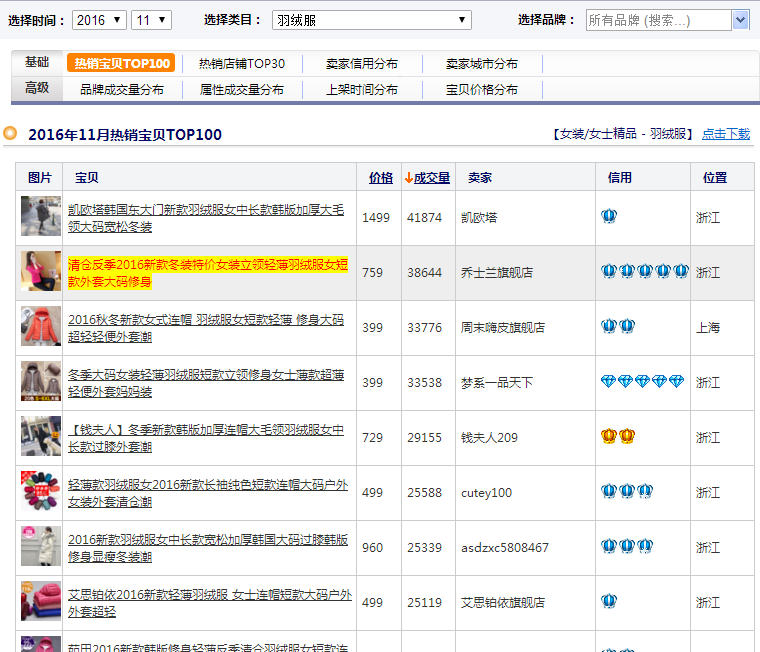This screenshot has height=652, width=760.
Task: Sort table by 价格 column header
Action: point(380,178)
